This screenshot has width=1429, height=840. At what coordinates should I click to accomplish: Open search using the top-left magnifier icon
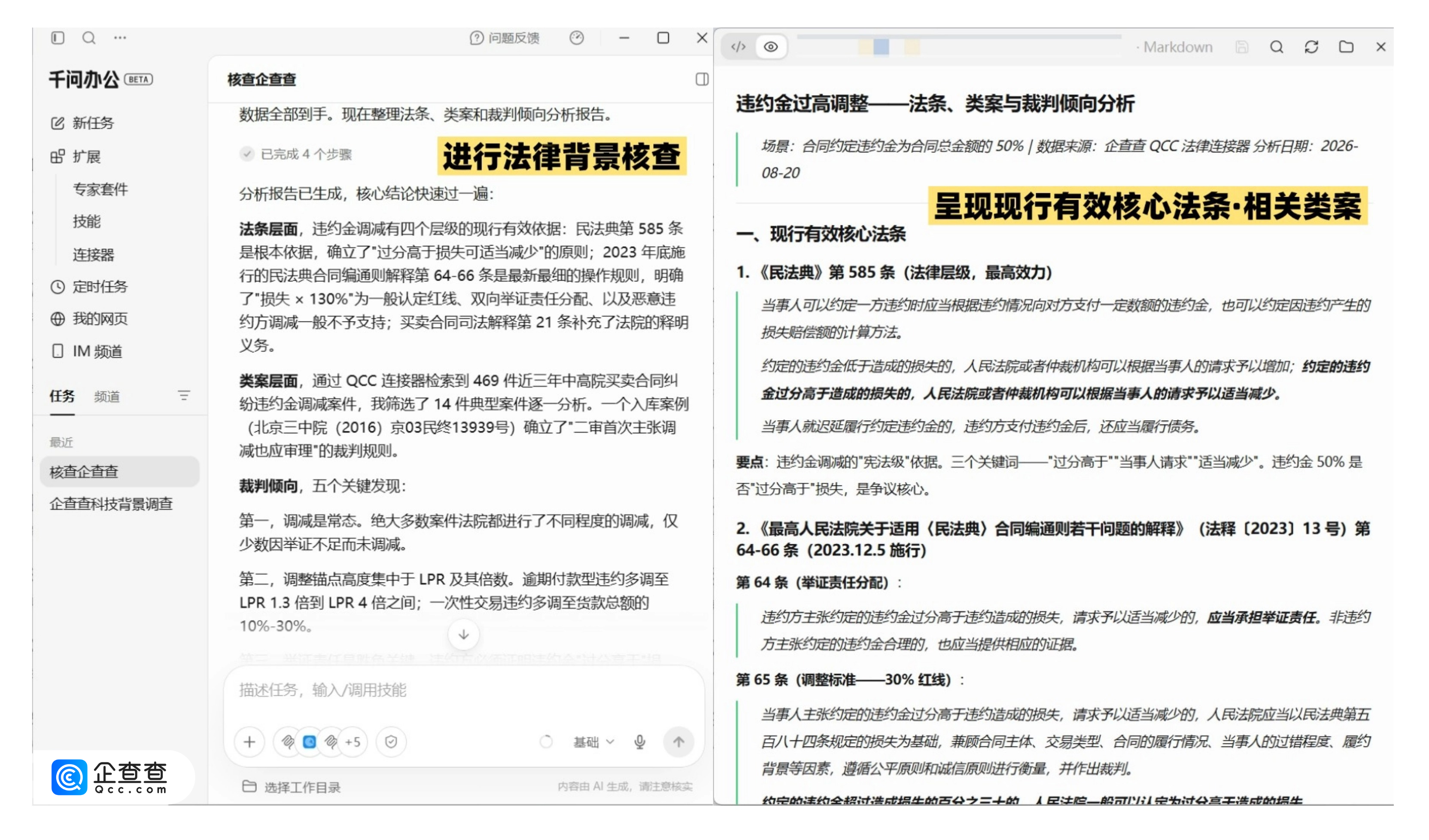[x=89, y=38]
